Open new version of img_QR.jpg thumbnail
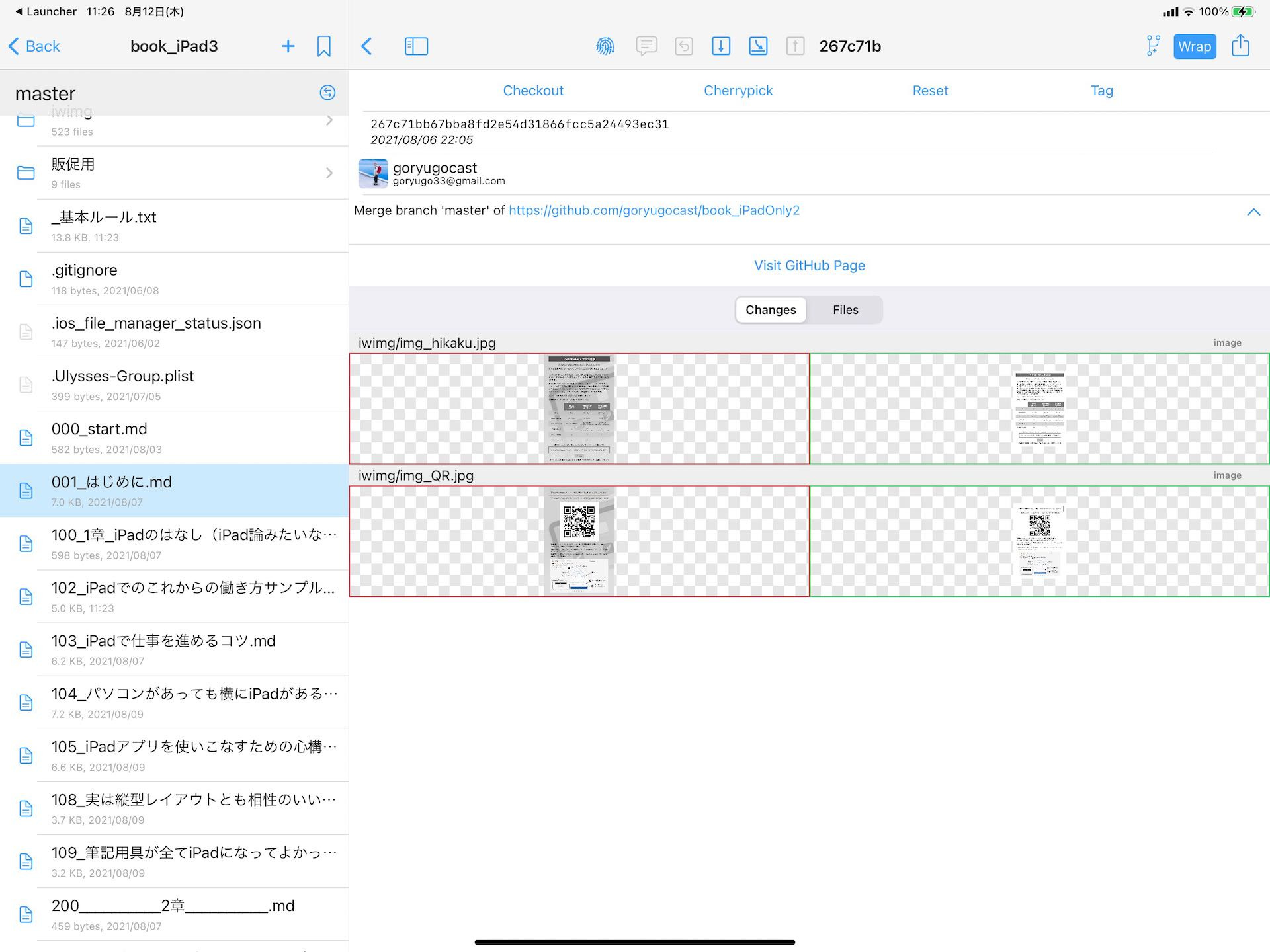This screenshot has width=1270, height=952. (x=1039, y=541)
